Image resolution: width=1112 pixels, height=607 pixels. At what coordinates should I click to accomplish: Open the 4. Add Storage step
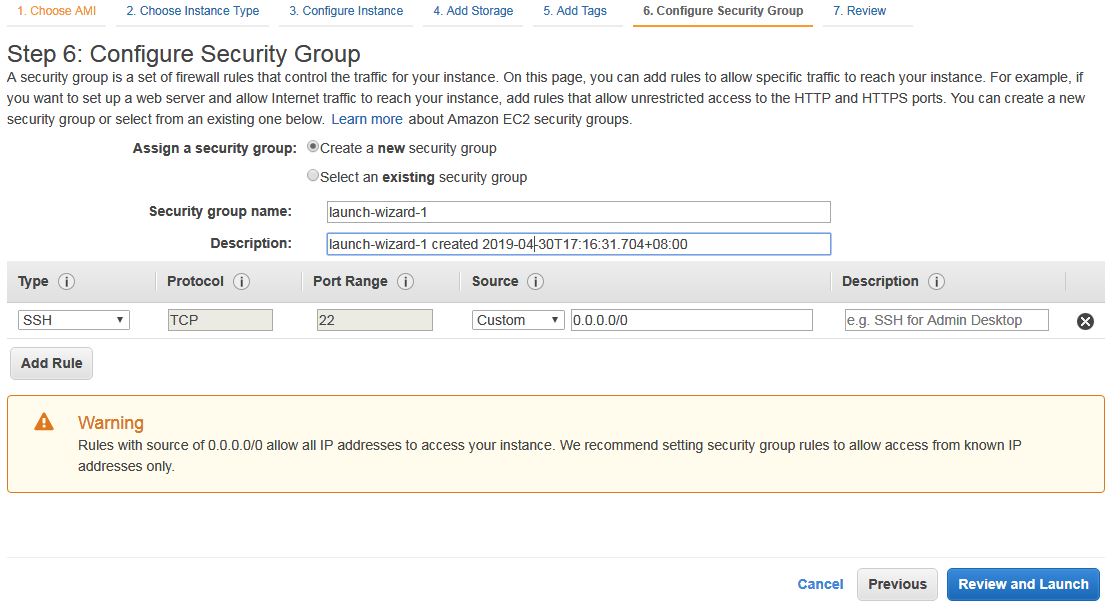pyautogui.click(x=473, y=11)
